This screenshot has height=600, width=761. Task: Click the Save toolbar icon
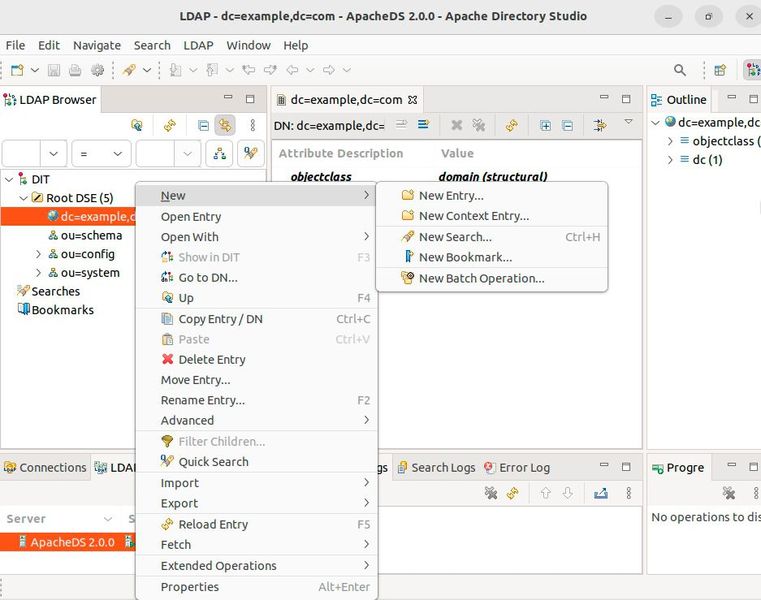pos(54,70)
